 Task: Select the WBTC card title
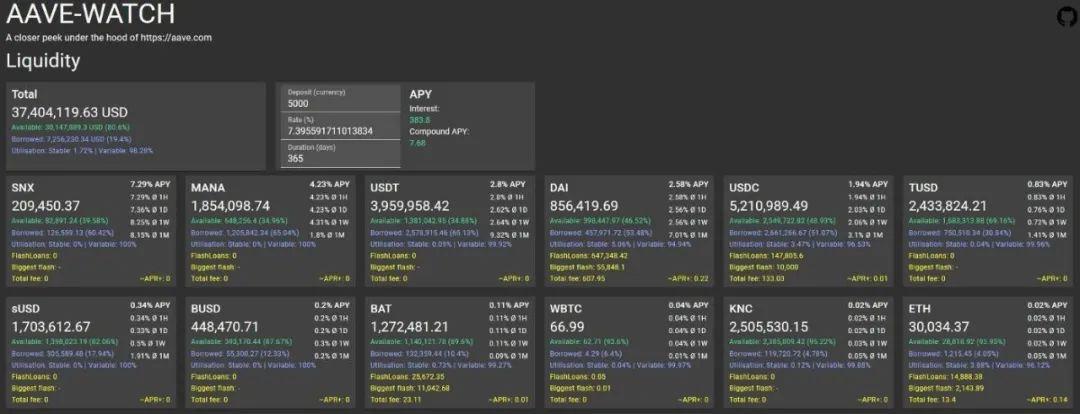pos(566,309)
